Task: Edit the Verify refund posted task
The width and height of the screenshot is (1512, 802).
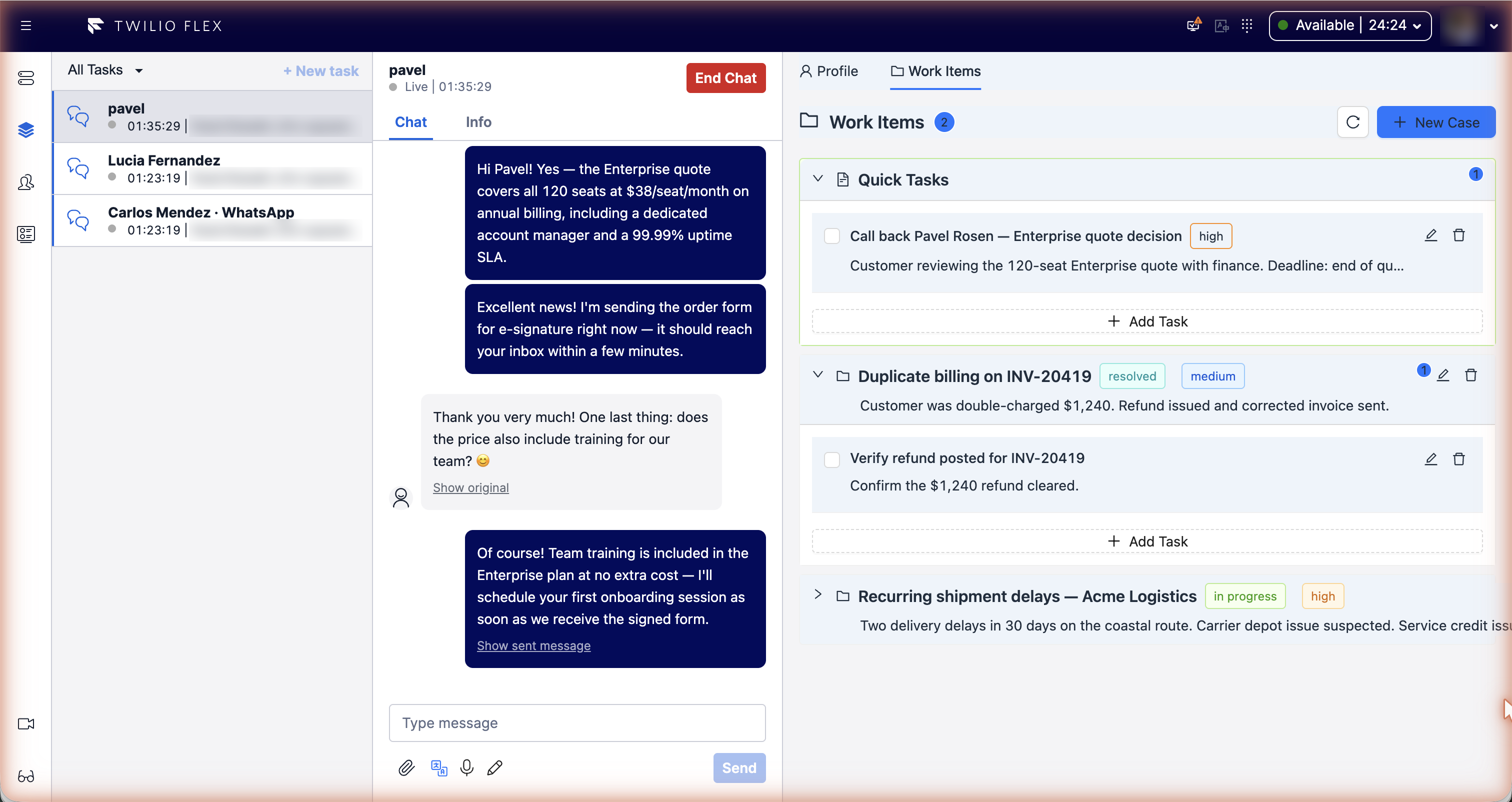Action: [1430, 459]
